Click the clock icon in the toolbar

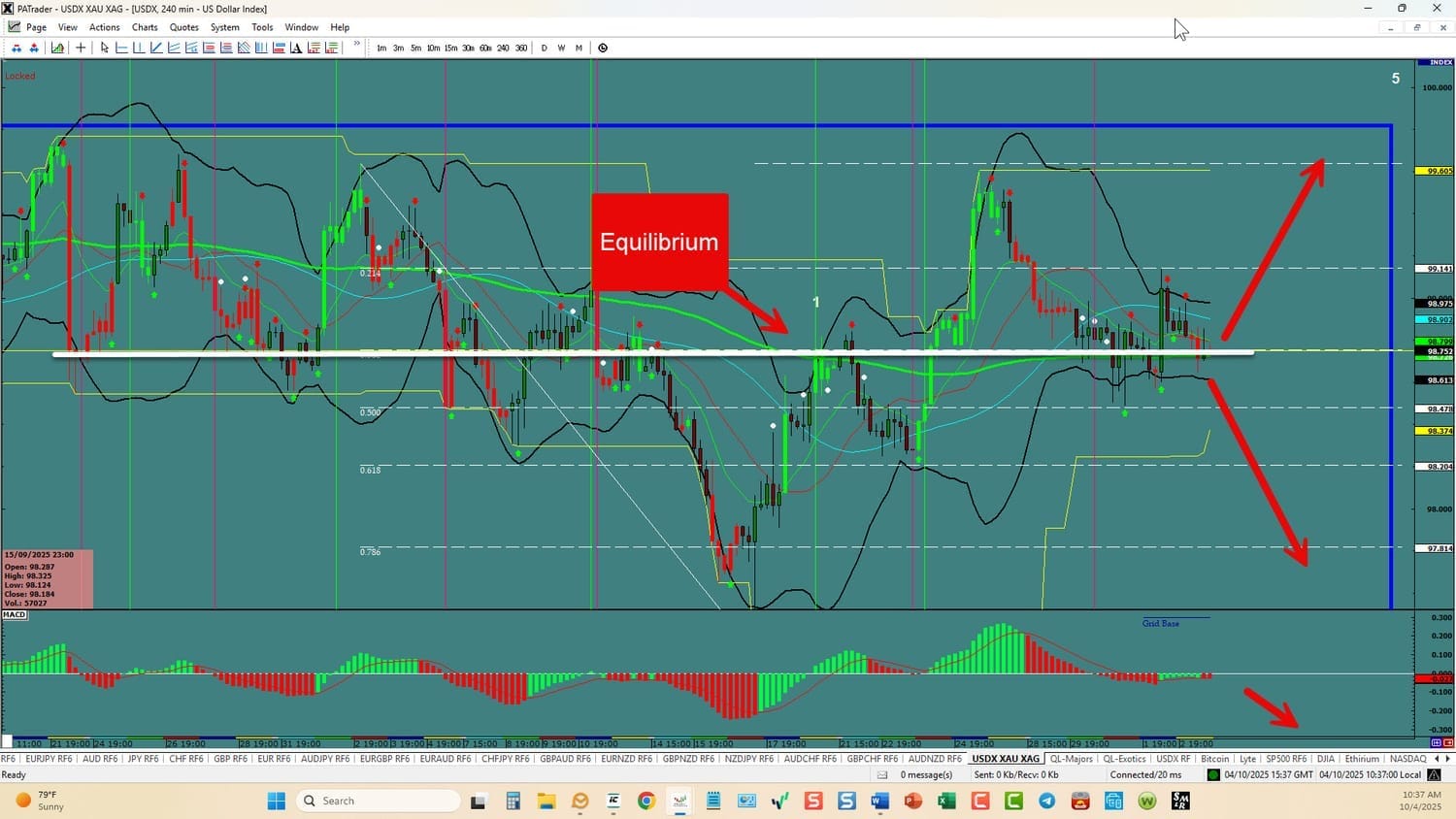point(603,48)
